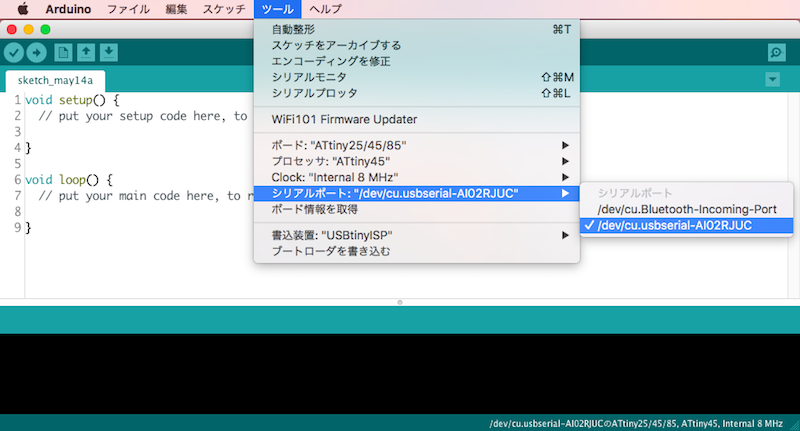Select 自動整形 menu entry

[x=417, y=30]
